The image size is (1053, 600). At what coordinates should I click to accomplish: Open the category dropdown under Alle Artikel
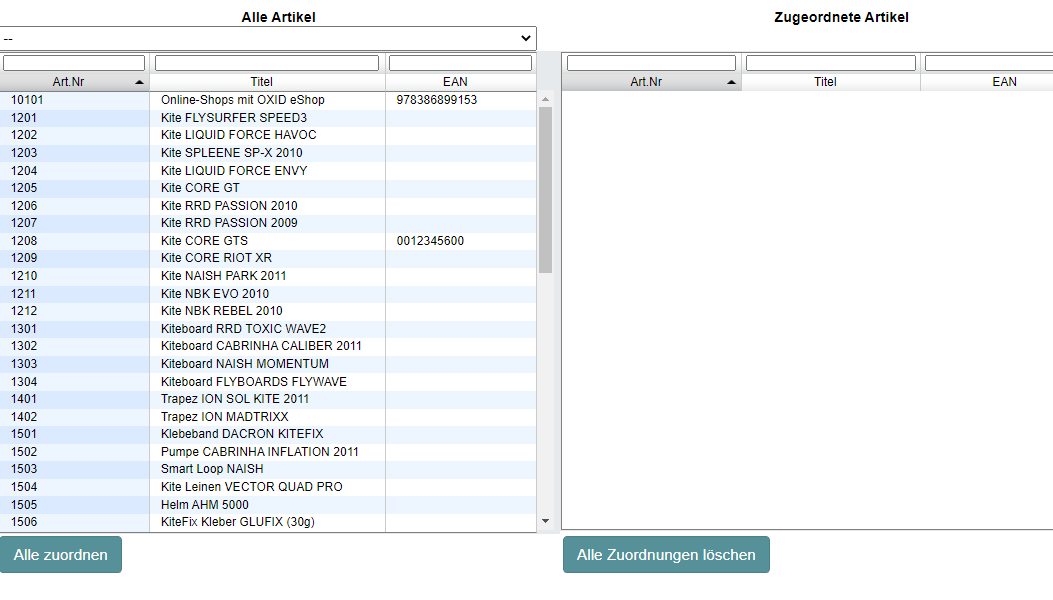(268, 38)
